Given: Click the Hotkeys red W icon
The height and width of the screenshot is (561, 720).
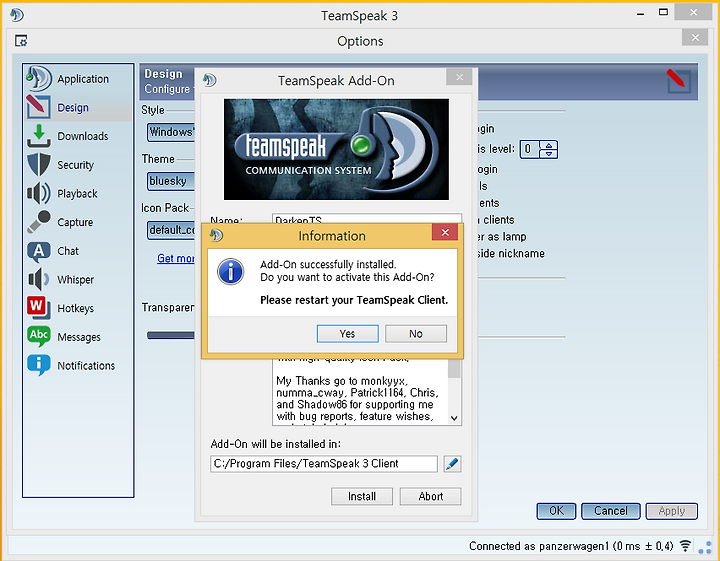Looking at the screenshot, I should [39, 308].
